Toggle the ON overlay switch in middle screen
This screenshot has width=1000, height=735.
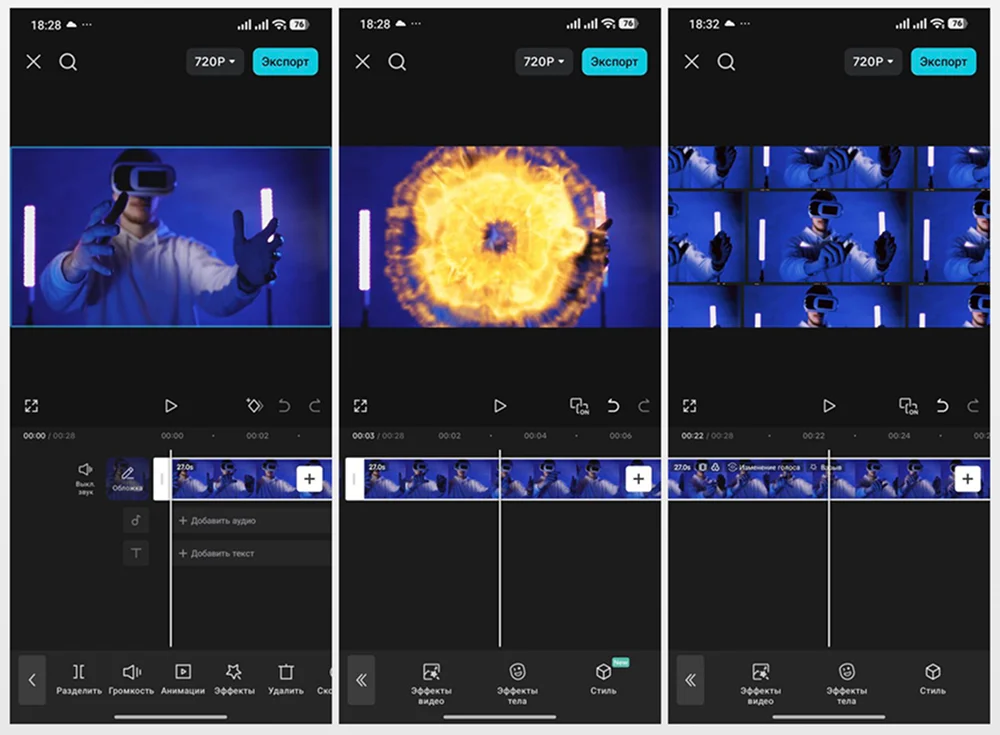579,406
